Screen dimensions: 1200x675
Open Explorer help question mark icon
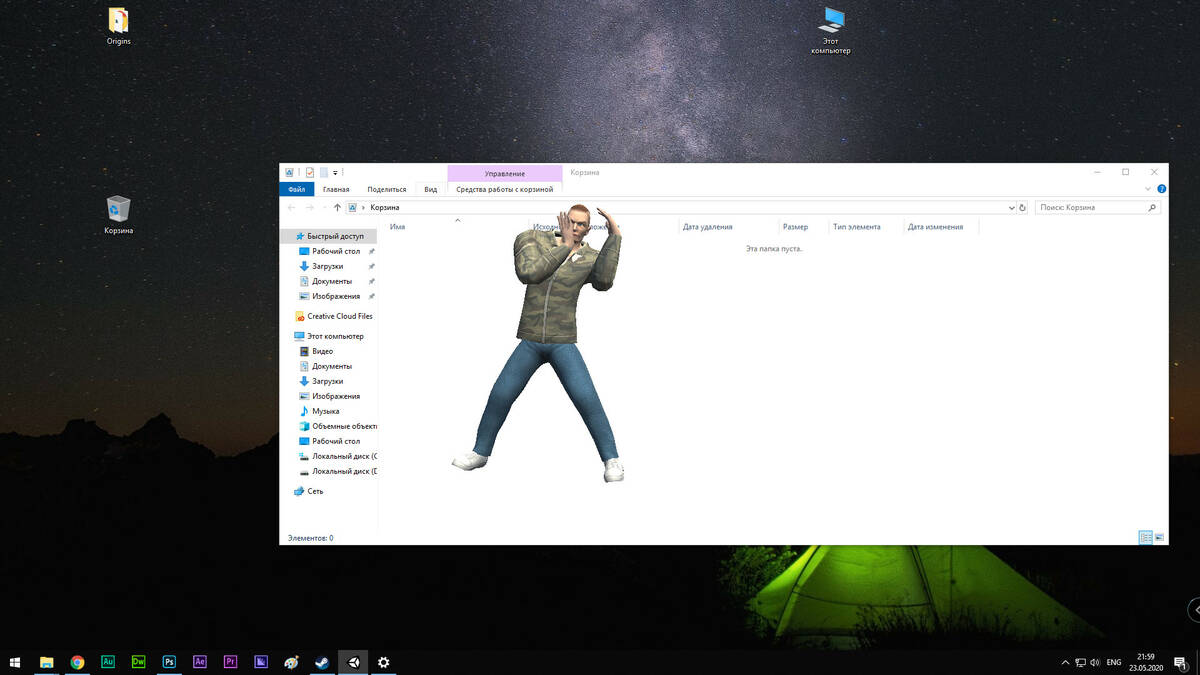point(1161,189)
